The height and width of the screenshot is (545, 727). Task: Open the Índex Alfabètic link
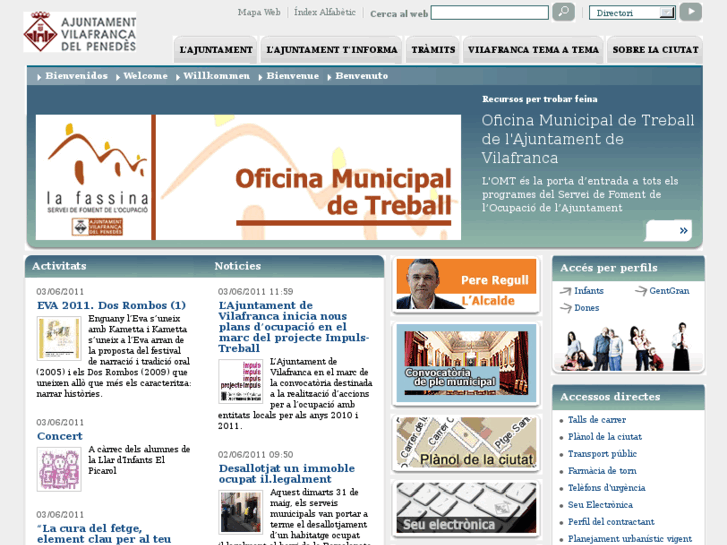[325, 12]
